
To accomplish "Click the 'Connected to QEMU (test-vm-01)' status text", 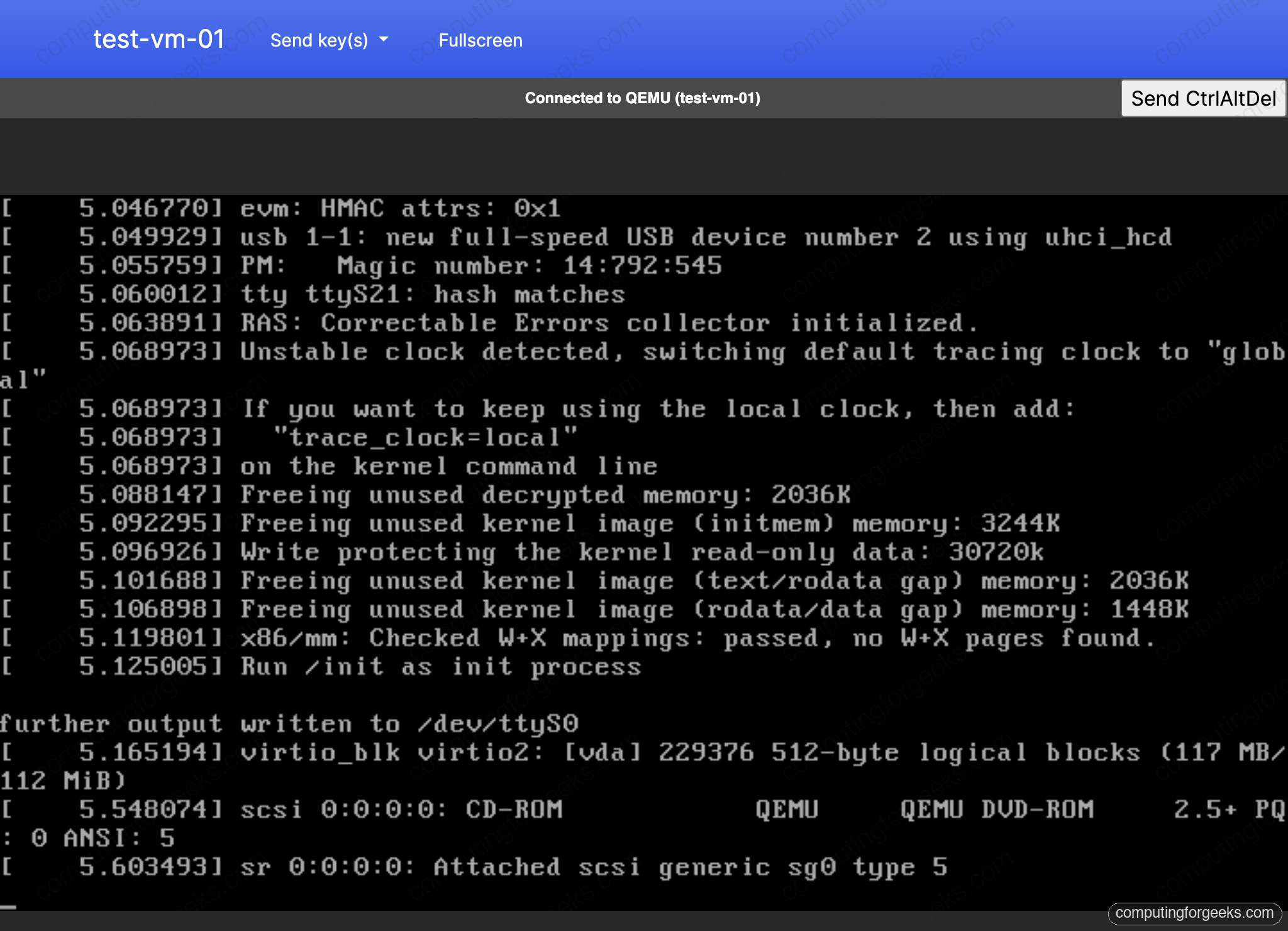I will [x=643, y=98].
